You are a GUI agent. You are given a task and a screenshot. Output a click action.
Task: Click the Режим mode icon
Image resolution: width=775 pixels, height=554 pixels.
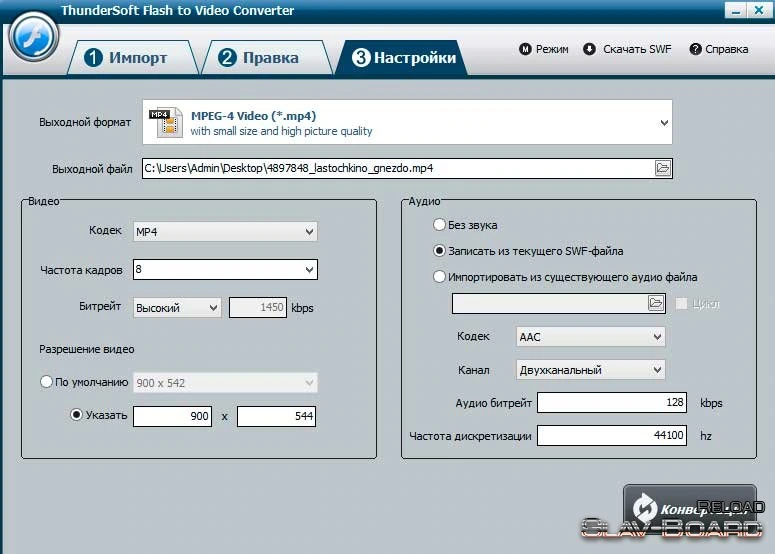click(x=525, y=49)
